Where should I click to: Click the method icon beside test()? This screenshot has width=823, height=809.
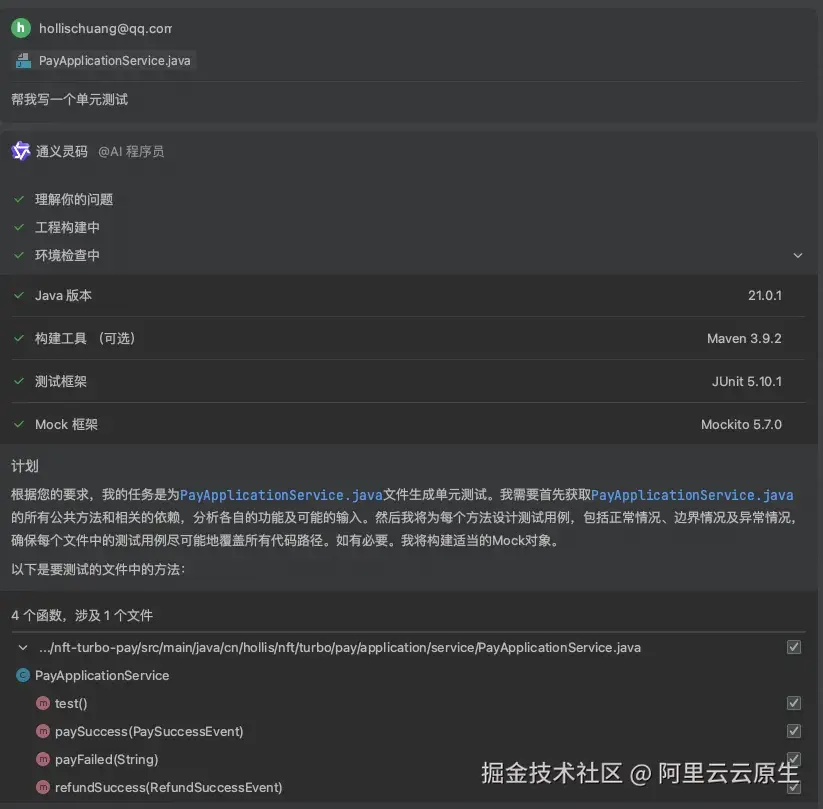coord(42,703)
